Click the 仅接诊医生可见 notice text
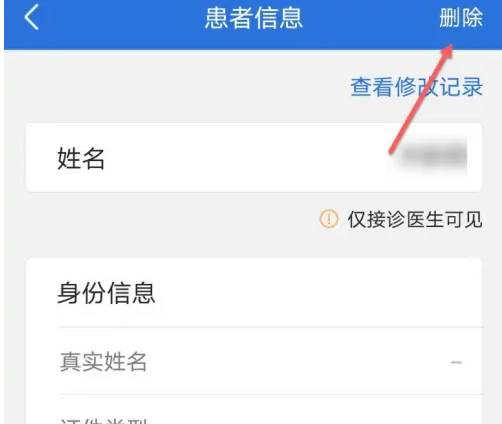The image size is (502, 424). (415, 219)
